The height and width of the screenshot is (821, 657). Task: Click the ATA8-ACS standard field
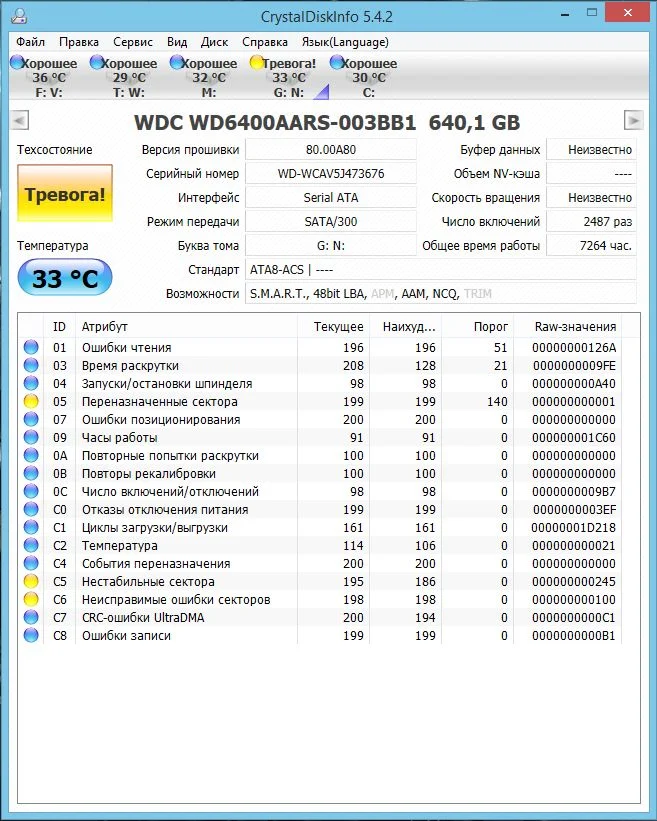tap(441, 270)
